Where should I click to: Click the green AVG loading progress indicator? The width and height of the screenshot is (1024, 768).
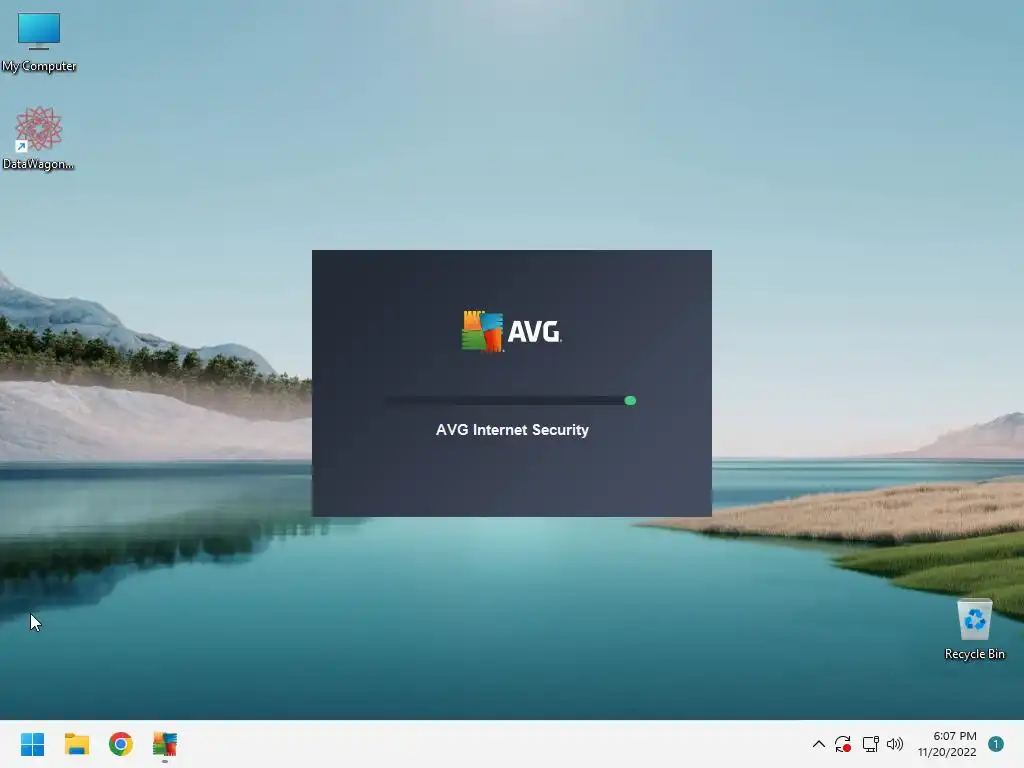pos(630,400)
